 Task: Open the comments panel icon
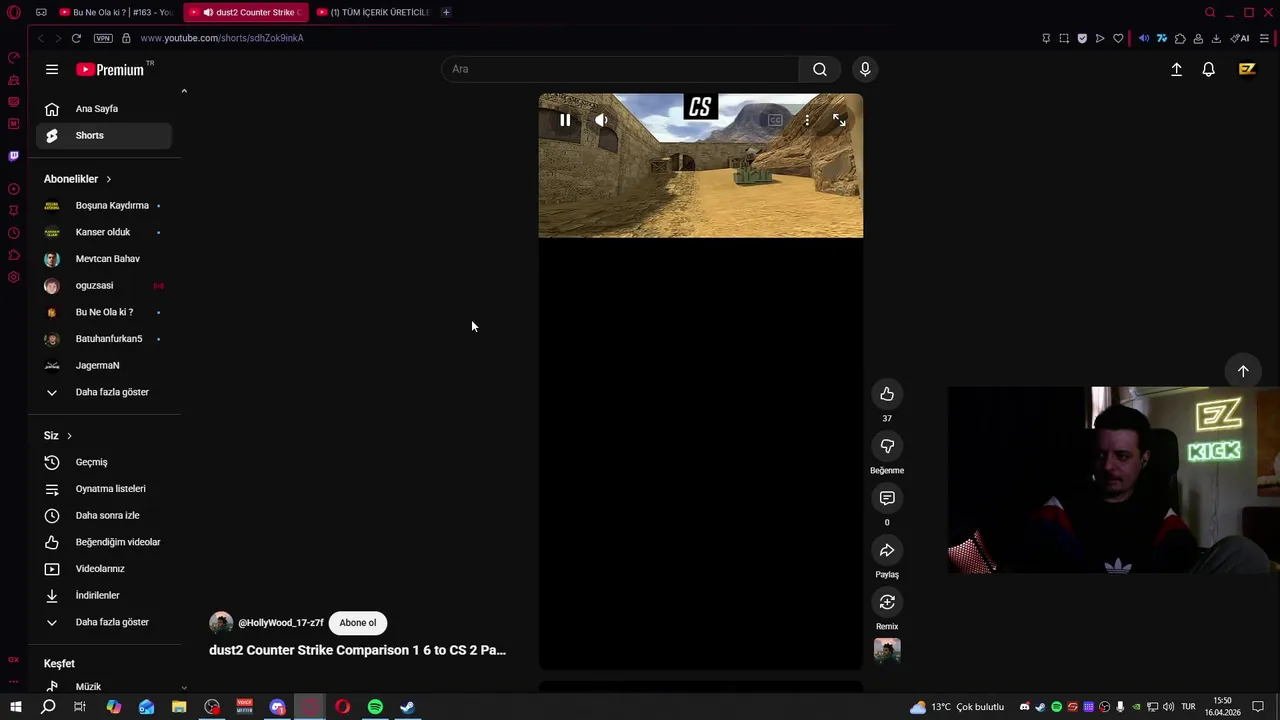click(887, 498)
